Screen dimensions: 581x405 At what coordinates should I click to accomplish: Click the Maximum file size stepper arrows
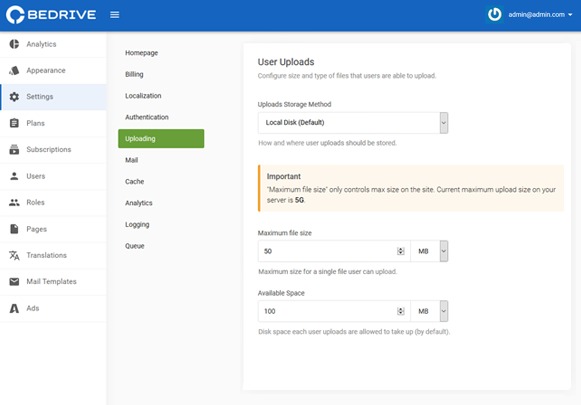pyautogui.click(x=401, y=251)
